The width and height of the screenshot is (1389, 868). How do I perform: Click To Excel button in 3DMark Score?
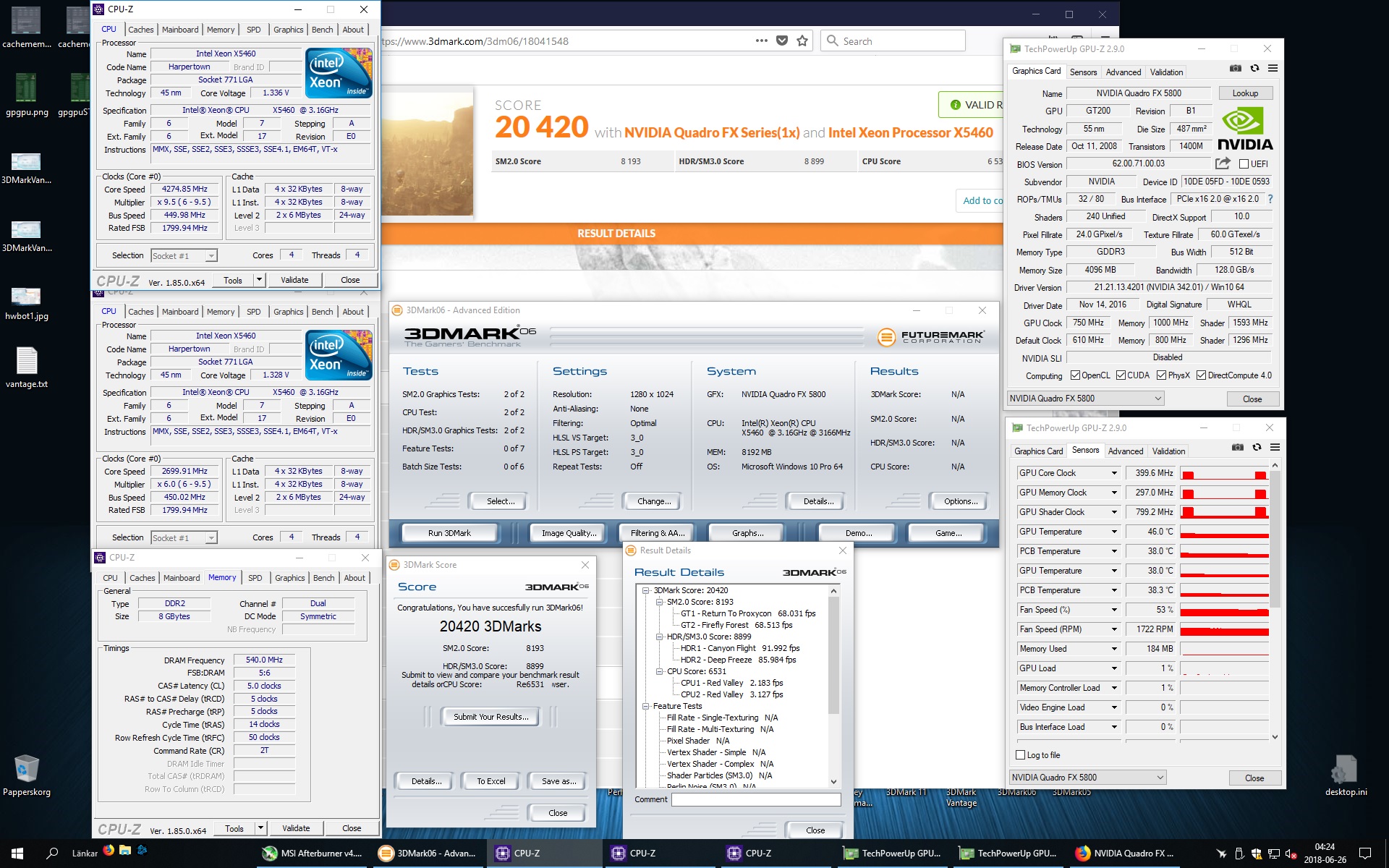[x=491, y=781]
